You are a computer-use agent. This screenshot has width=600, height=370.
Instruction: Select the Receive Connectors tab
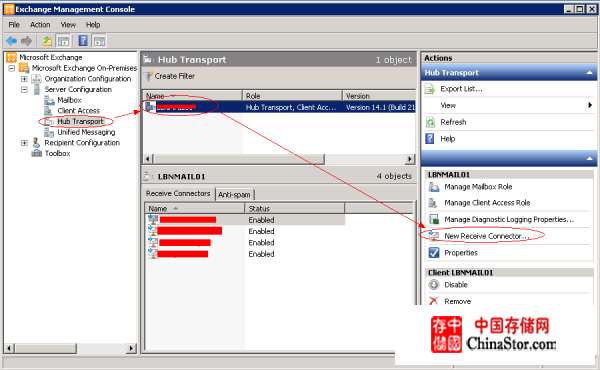pyautogui.click(x=178, y=194)
